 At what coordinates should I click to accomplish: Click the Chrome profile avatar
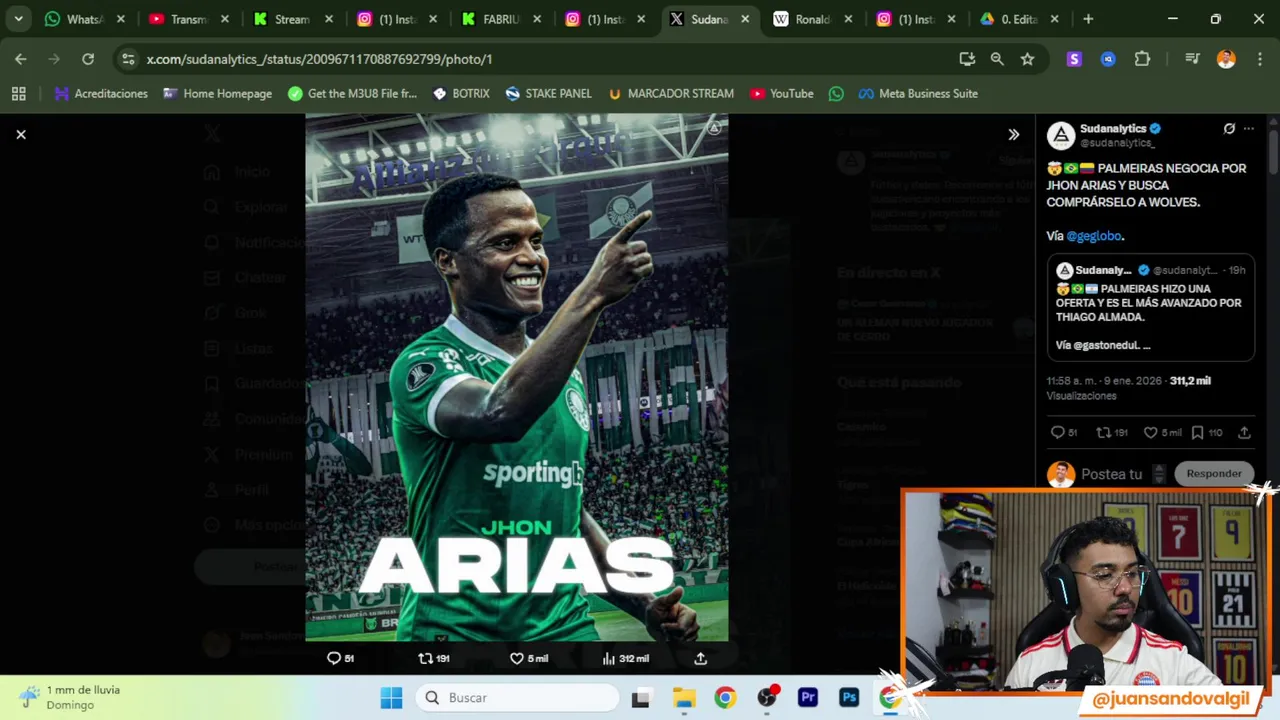tap(1226, 59)
